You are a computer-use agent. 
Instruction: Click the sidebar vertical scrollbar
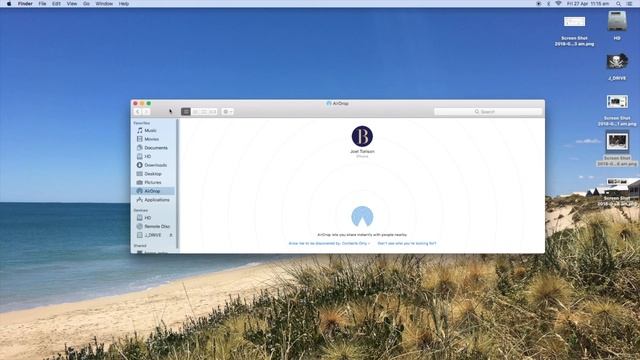177,184
